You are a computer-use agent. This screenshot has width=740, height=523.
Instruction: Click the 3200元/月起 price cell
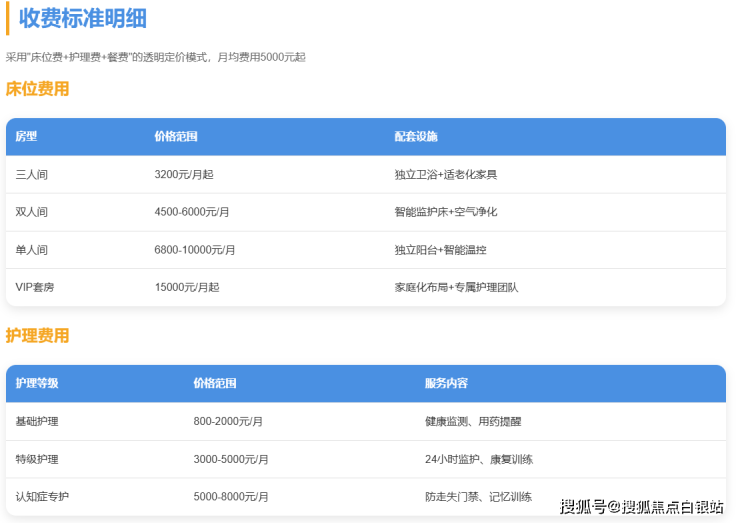click(x=184, y=174)
